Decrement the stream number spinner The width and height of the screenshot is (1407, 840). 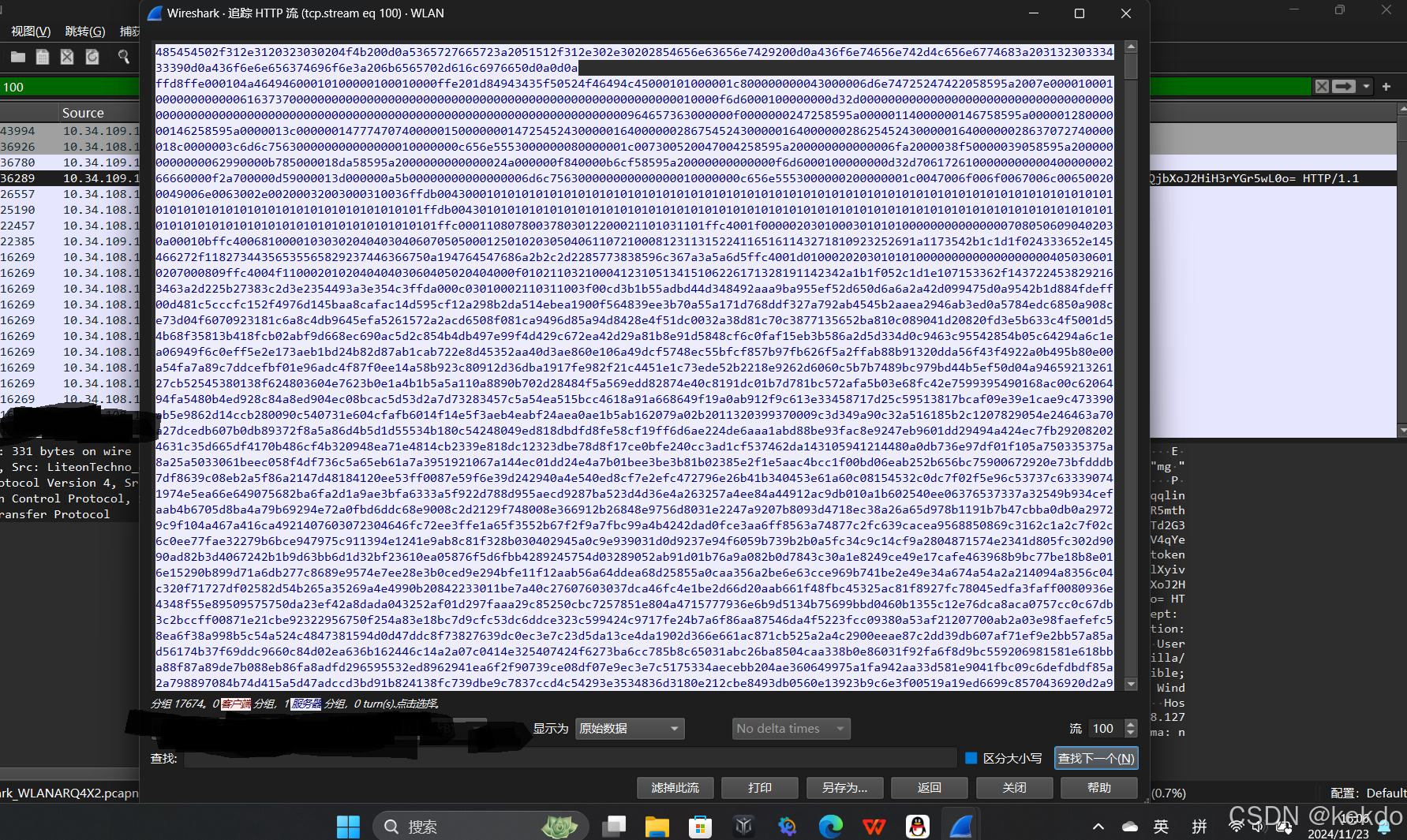1131,734
